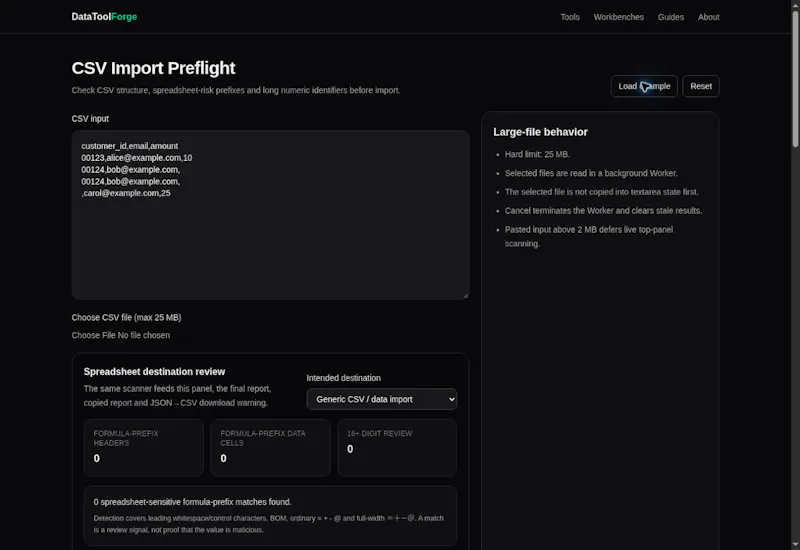800x550 pixels.
Task: Click 'Pasted input above 2 MB' bullet text
Action: tap(589, 236)
